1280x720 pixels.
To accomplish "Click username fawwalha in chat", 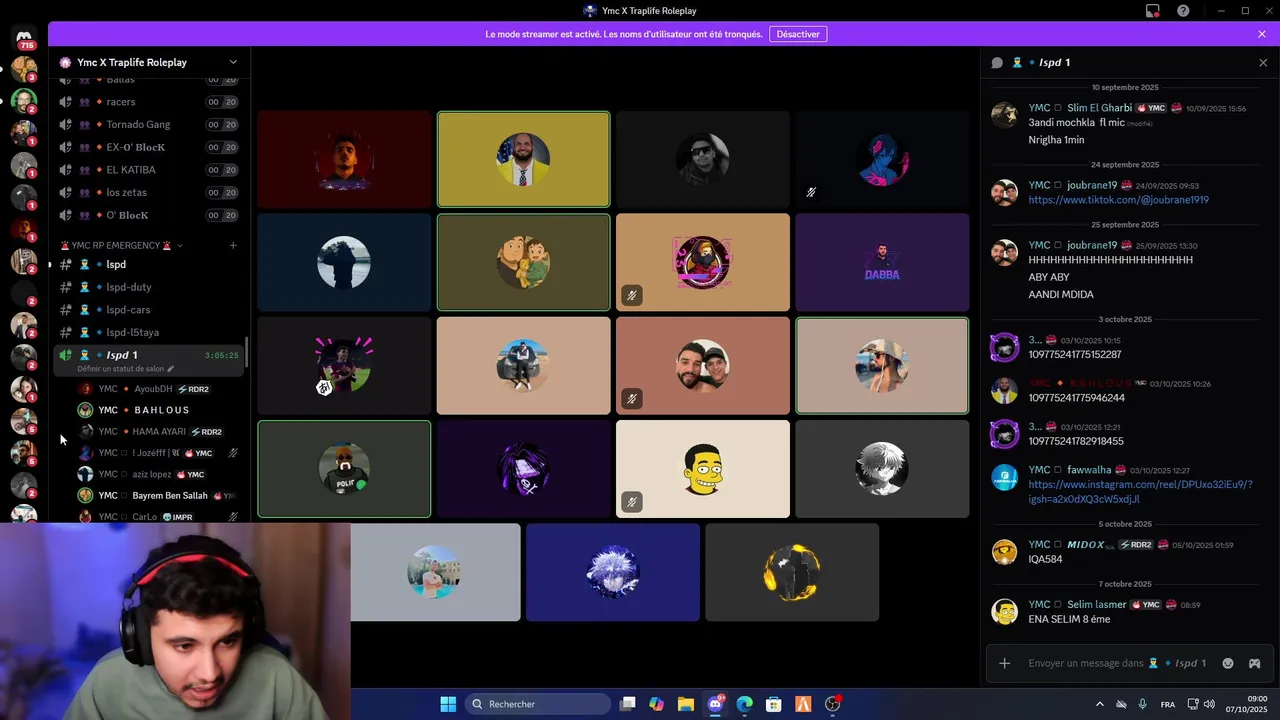I will click(x=1089, y=470).
